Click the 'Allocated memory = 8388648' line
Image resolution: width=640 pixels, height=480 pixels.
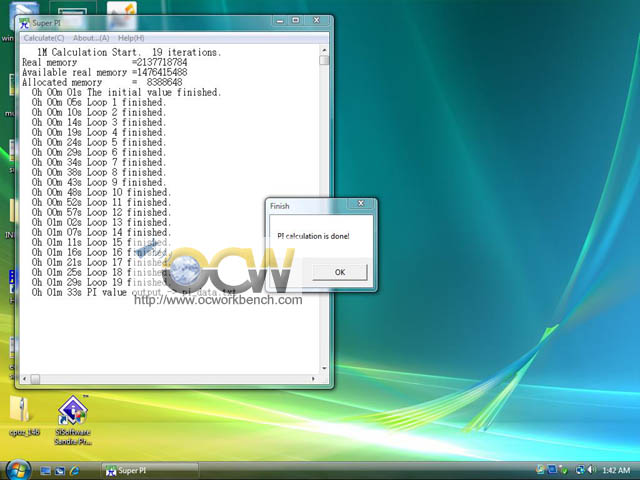[102, 82]
